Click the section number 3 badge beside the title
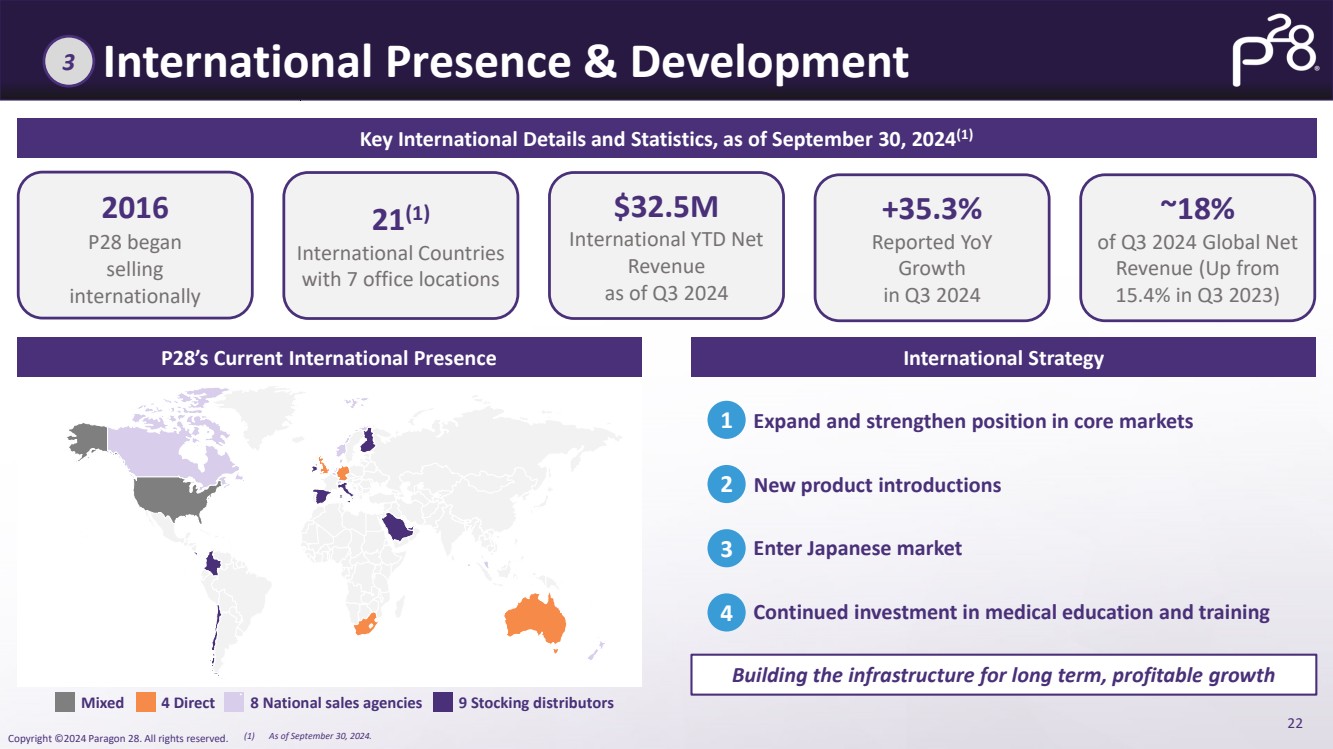Viewport: 1333px width, 749px height. pos(68,63)
